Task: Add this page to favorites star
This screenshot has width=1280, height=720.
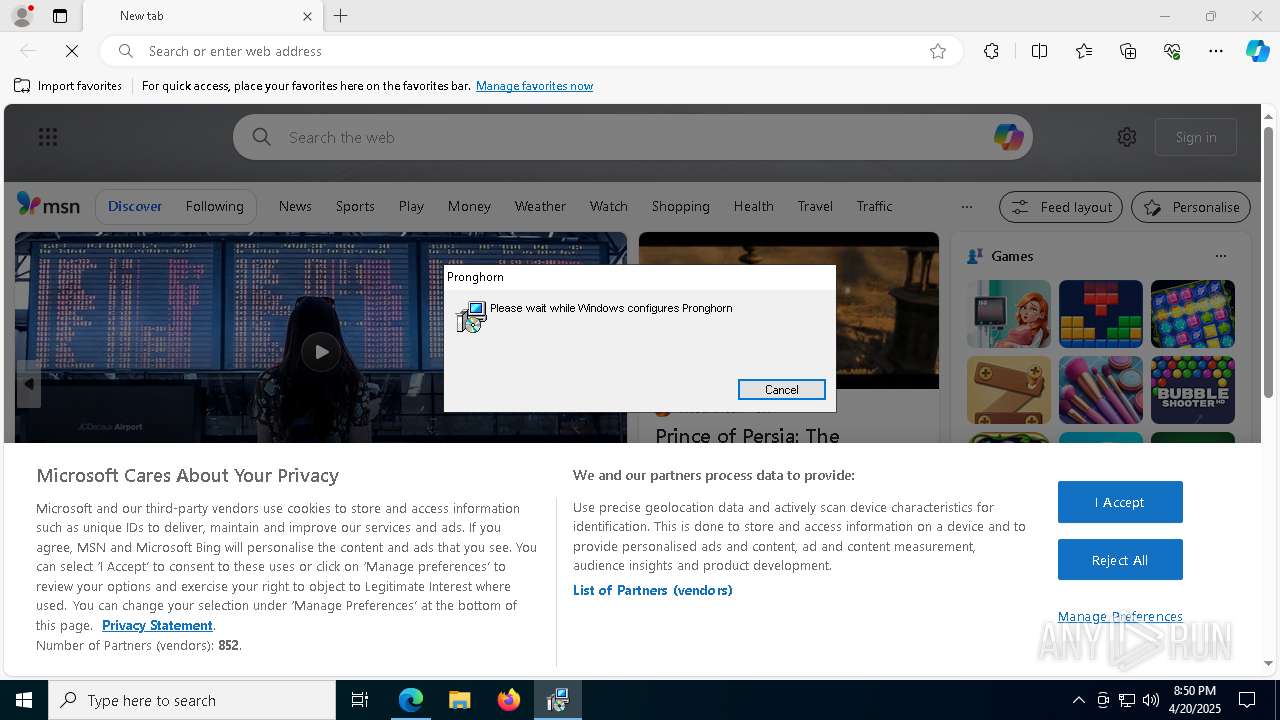Action: tap(938, 51)
